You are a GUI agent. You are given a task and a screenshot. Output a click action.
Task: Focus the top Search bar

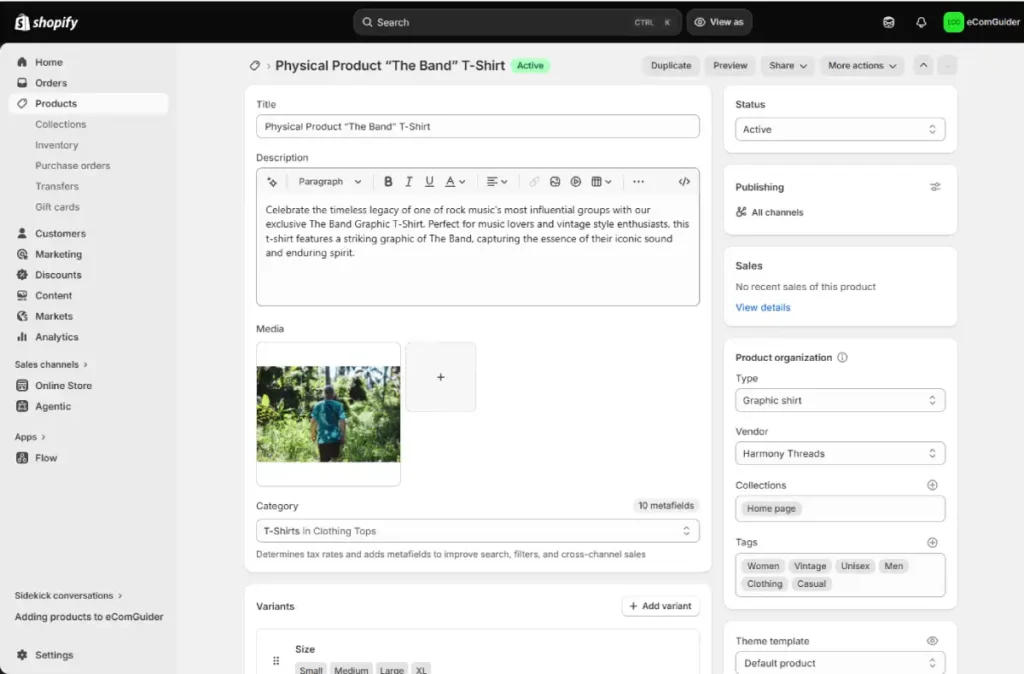tap(517, 22)
